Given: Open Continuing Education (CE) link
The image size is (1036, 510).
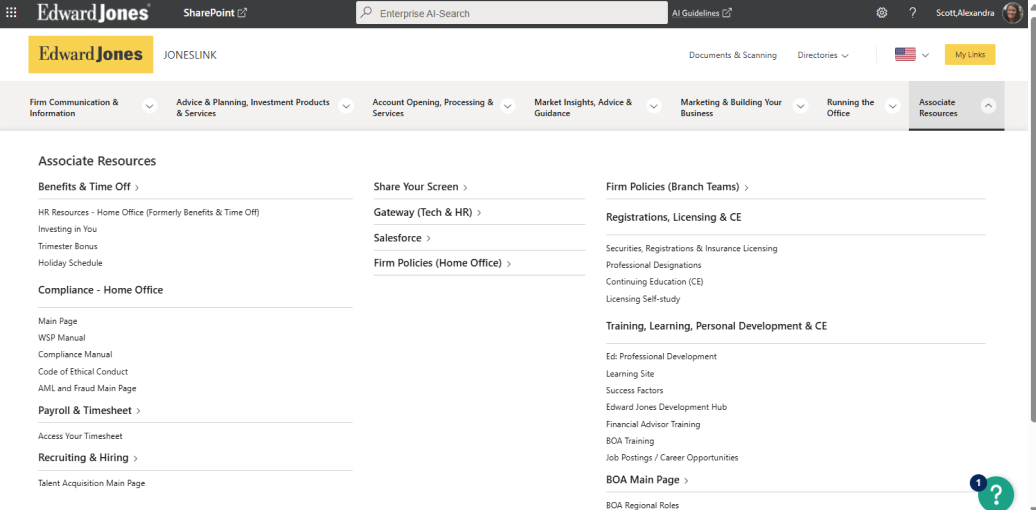Looking at the screenshot, I should tap(655, 281).
